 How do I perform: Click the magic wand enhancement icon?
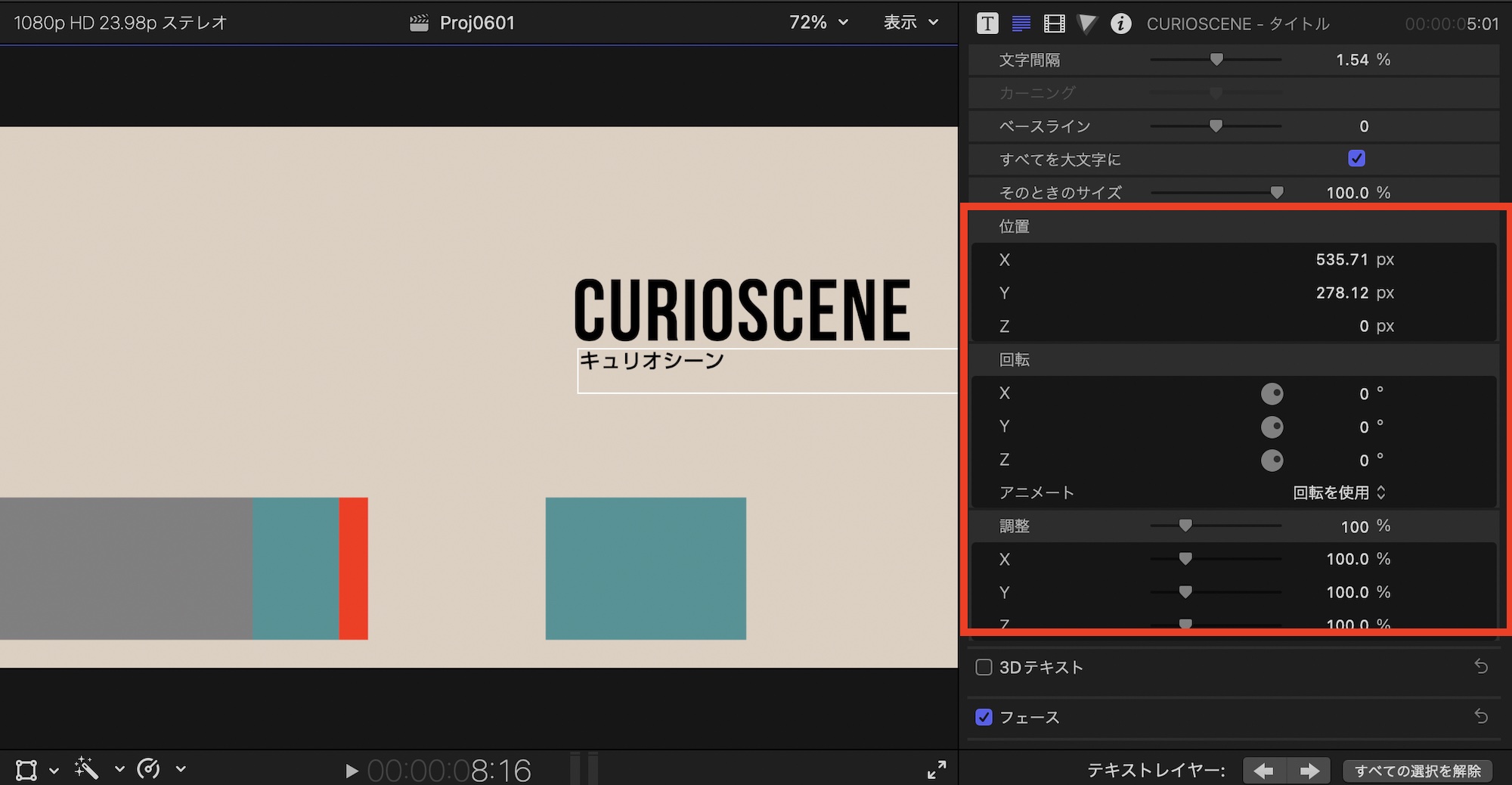87,769
